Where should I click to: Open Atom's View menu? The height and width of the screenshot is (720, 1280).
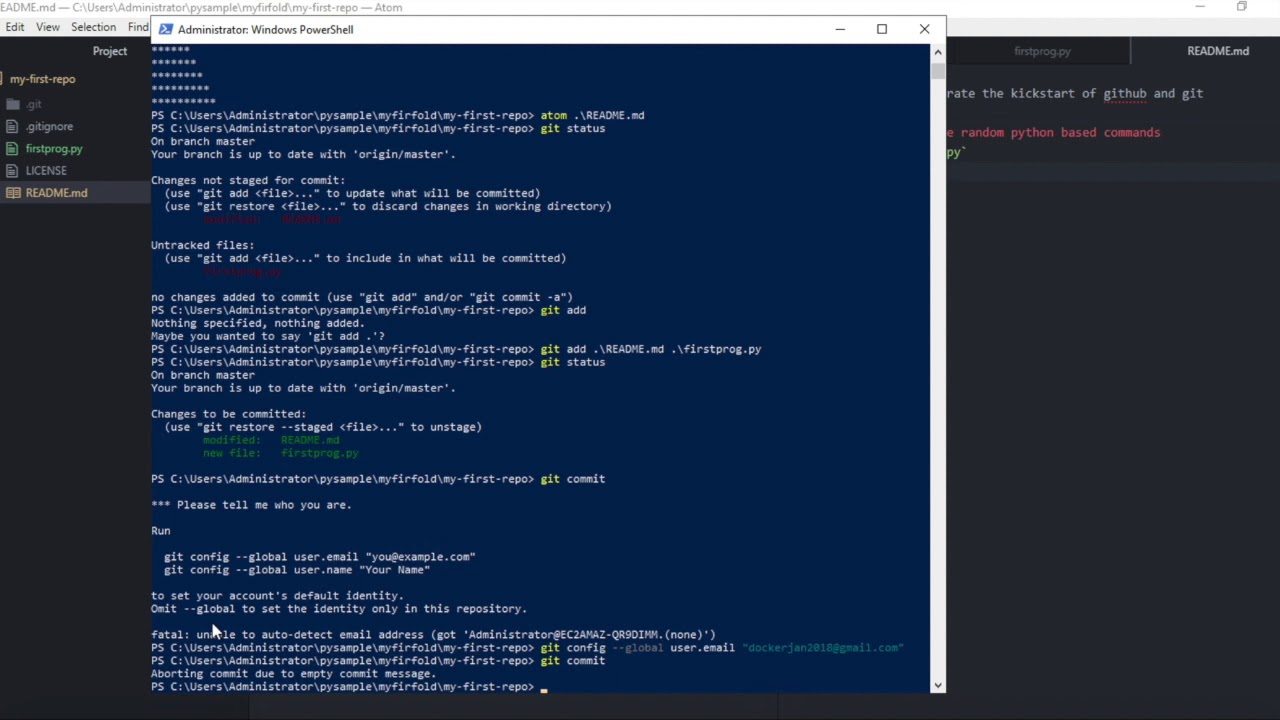48,27
